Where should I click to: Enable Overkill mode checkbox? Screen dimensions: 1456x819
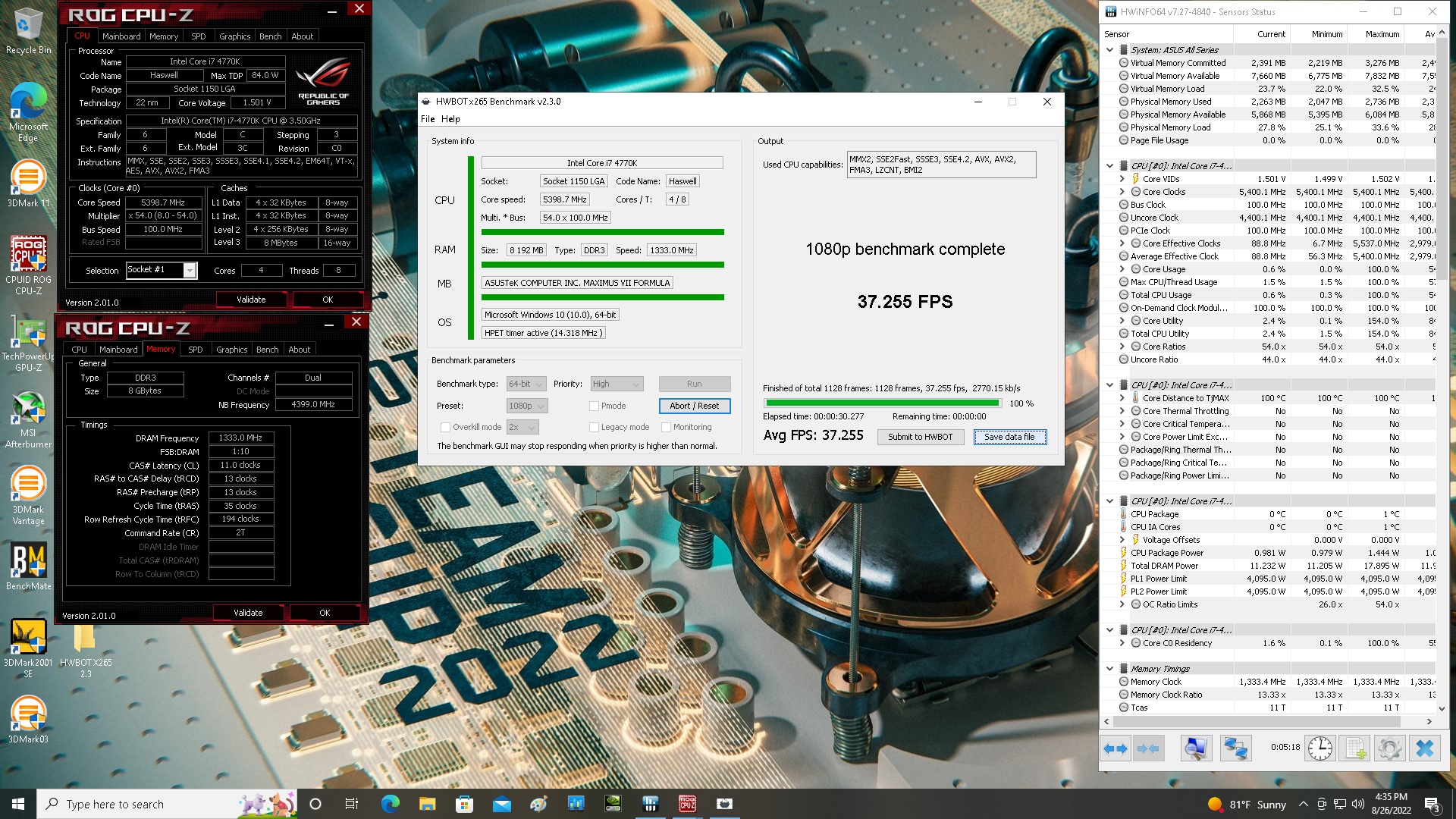click(445, 428)
